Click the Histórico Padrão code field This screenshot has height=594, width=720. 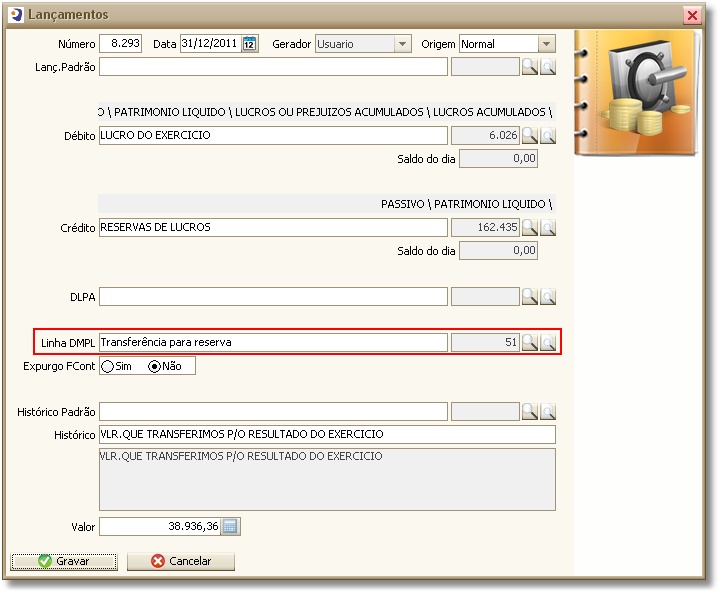coord(485,411)
